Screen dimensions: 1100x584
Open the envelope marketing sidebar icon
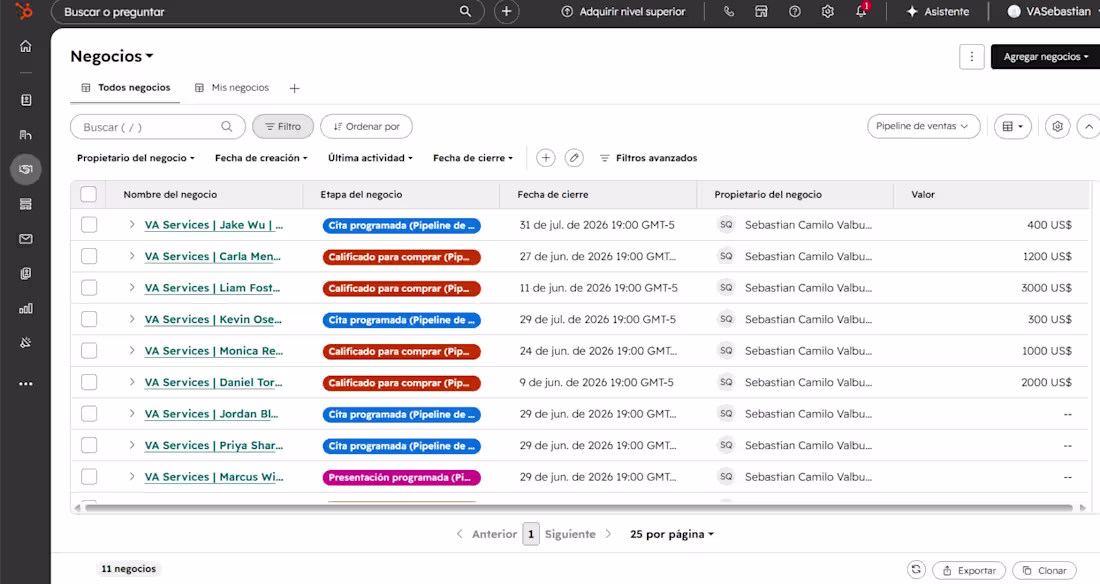point(26,239)
